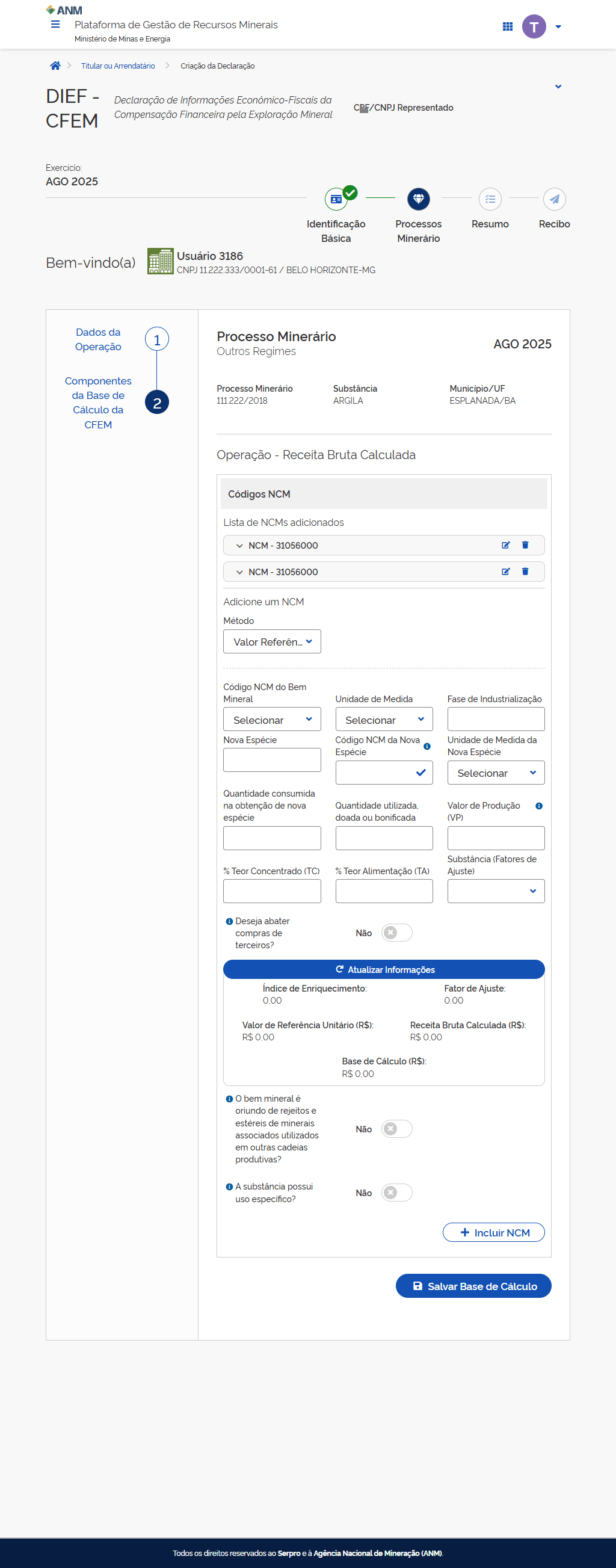The height and width of the screenshot is (1568, 616).
Task: Click the Recibo paper plane step icon
Action: click(554, 199)
